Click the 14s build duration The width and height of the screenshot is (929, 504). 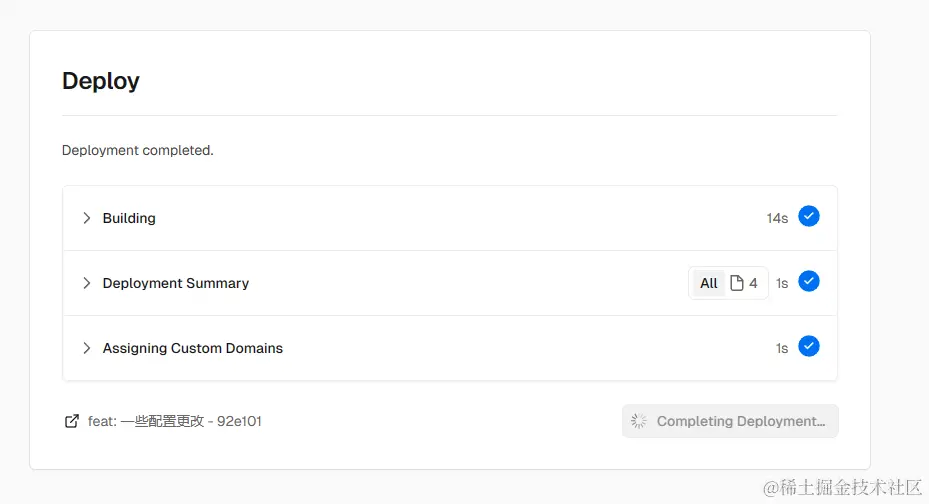(x=777, y=219)
